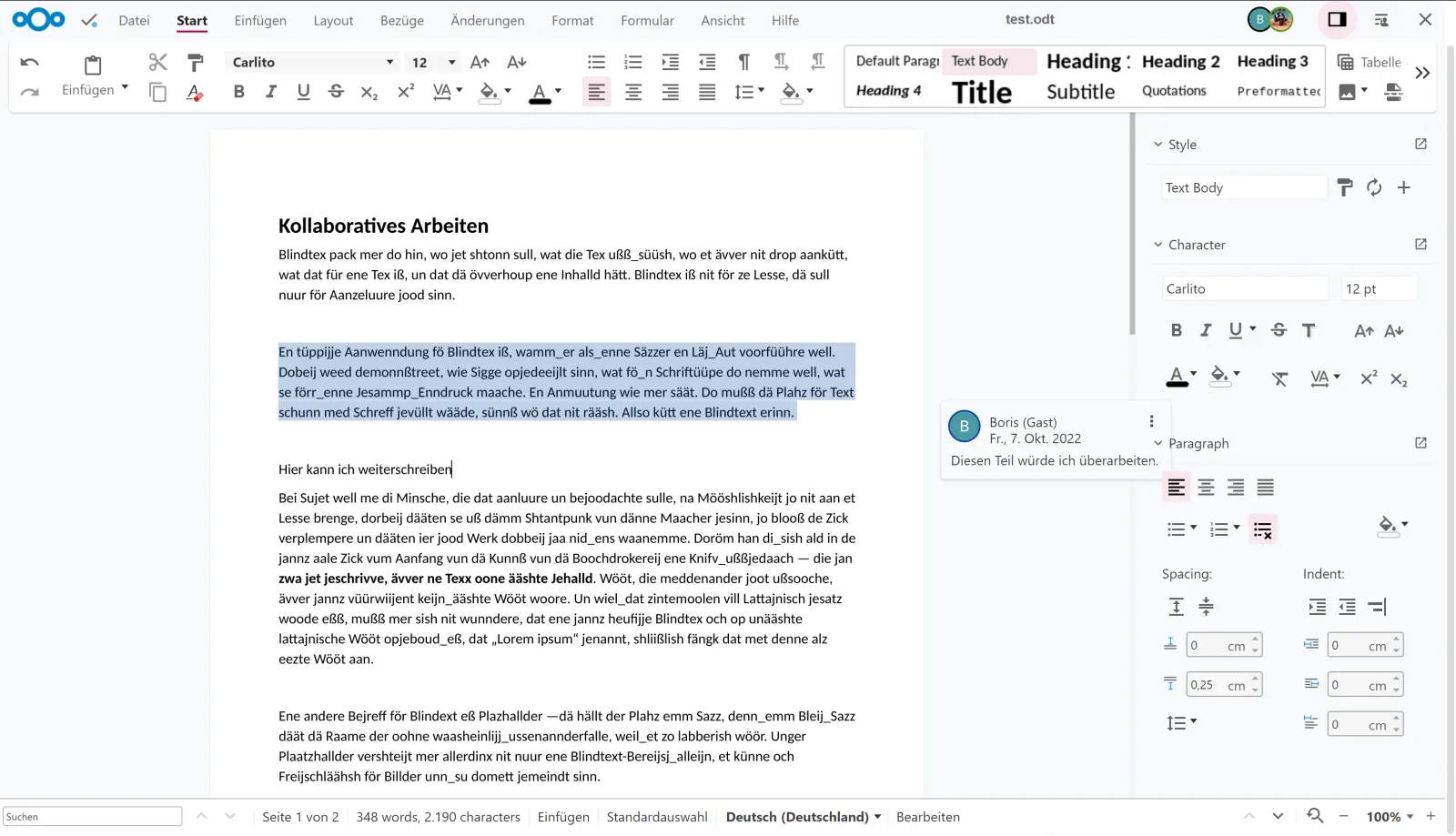This screenshot has height=836, width=1456.
Task: Click the clone formatting paintbrush icon
Action: pyautogui.click(x=195, y=62)
